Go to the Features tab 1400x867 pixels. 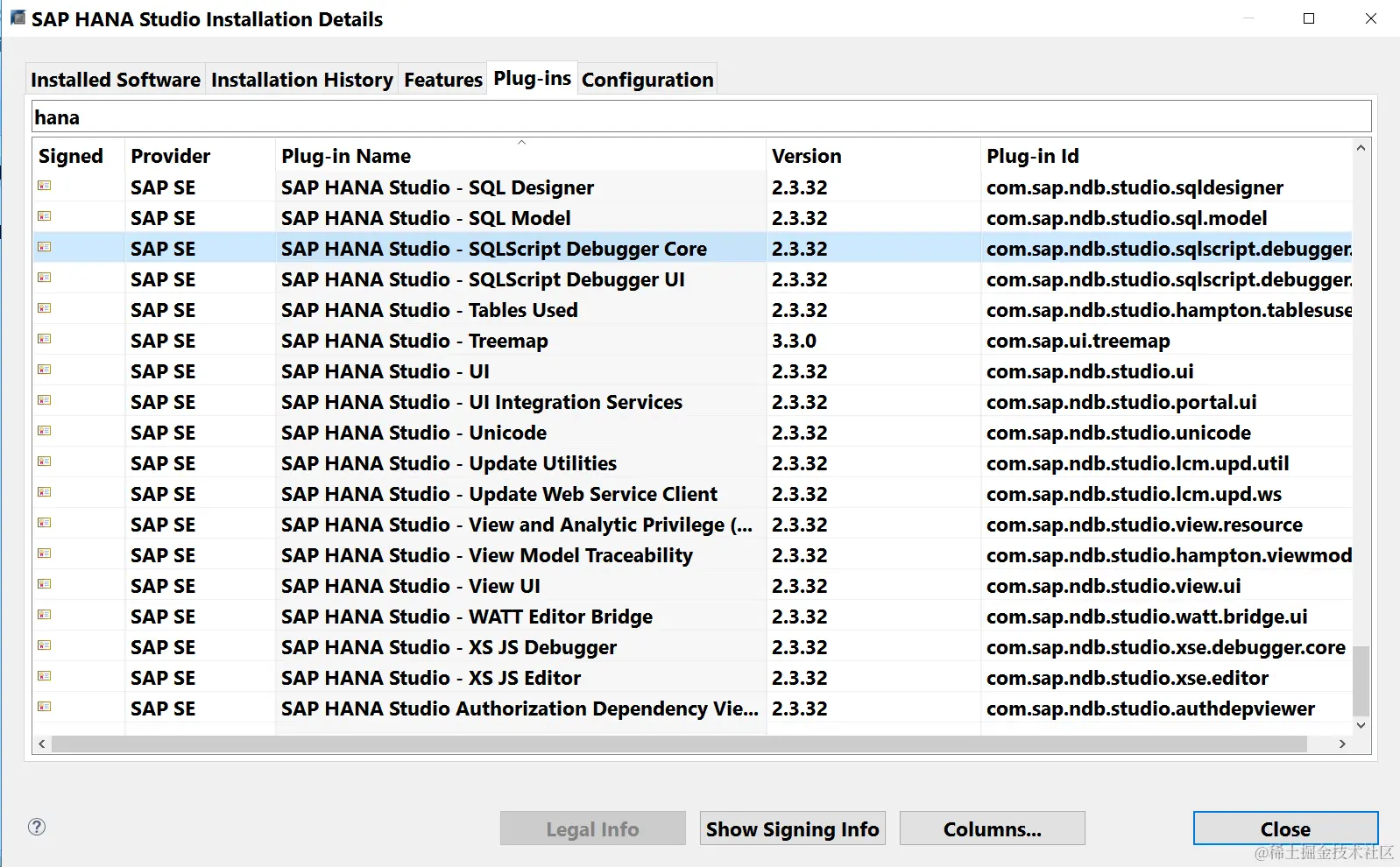point(443,80)
